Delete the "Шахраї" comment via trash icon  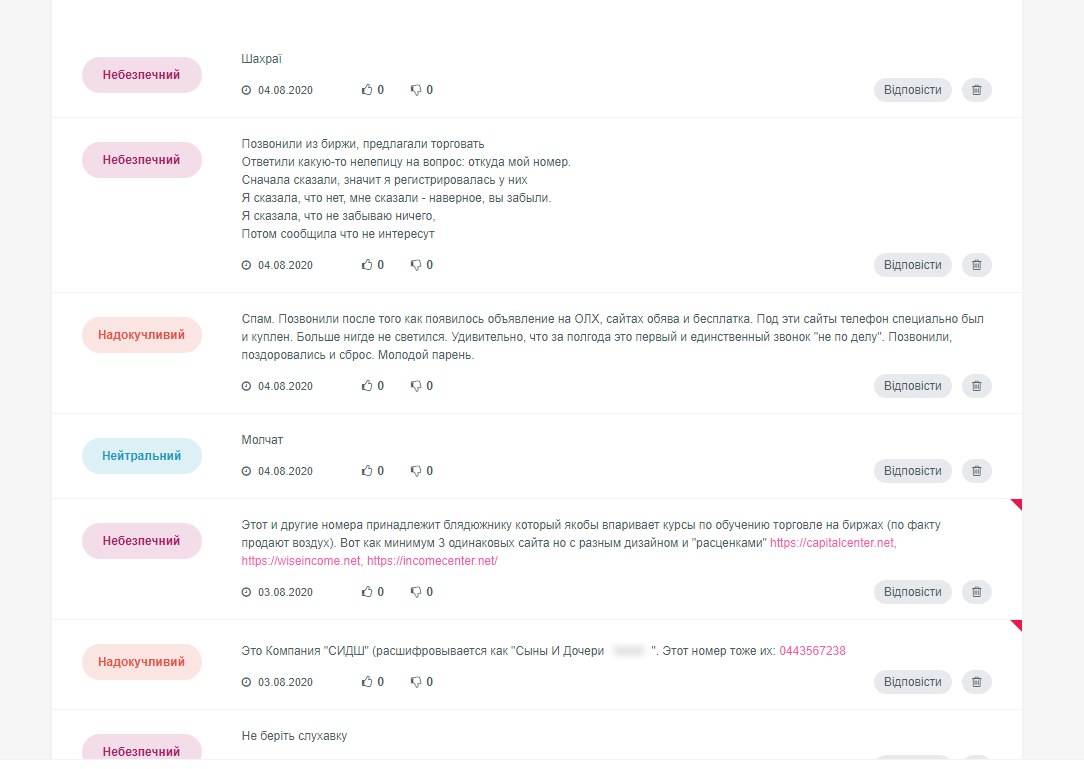click(x=976, y=90)
